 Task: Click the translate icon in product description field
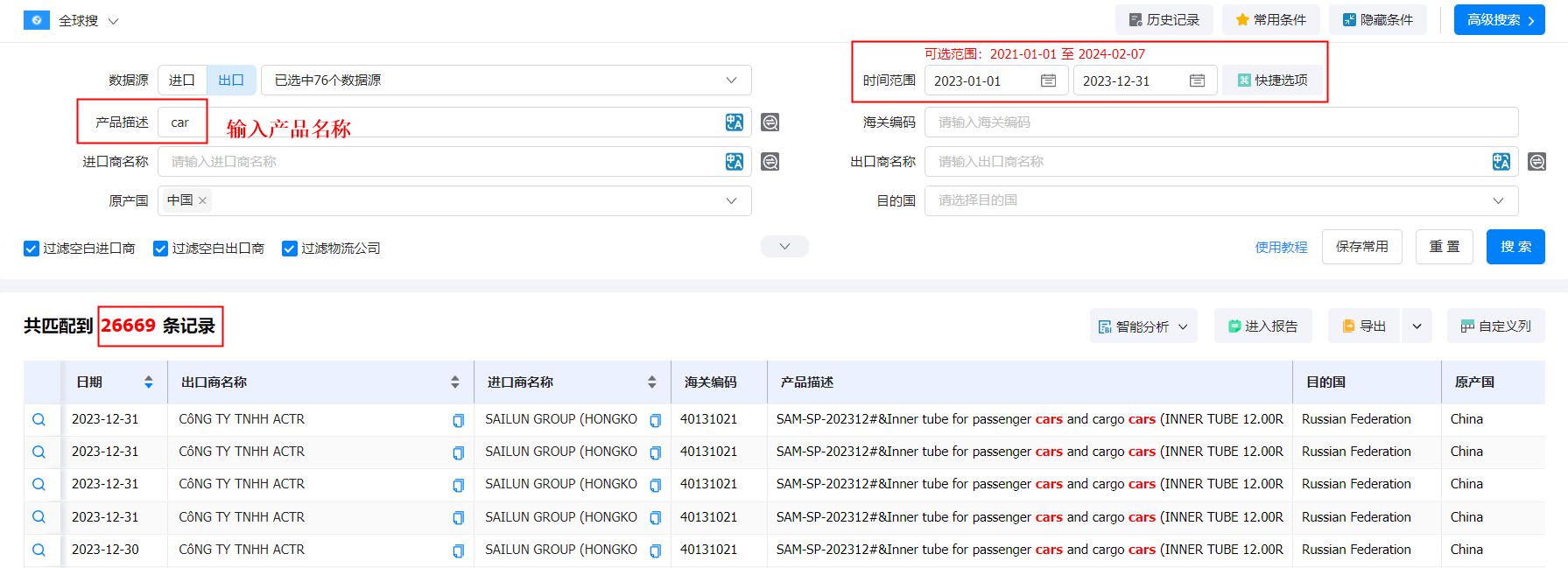pos(734,123)
